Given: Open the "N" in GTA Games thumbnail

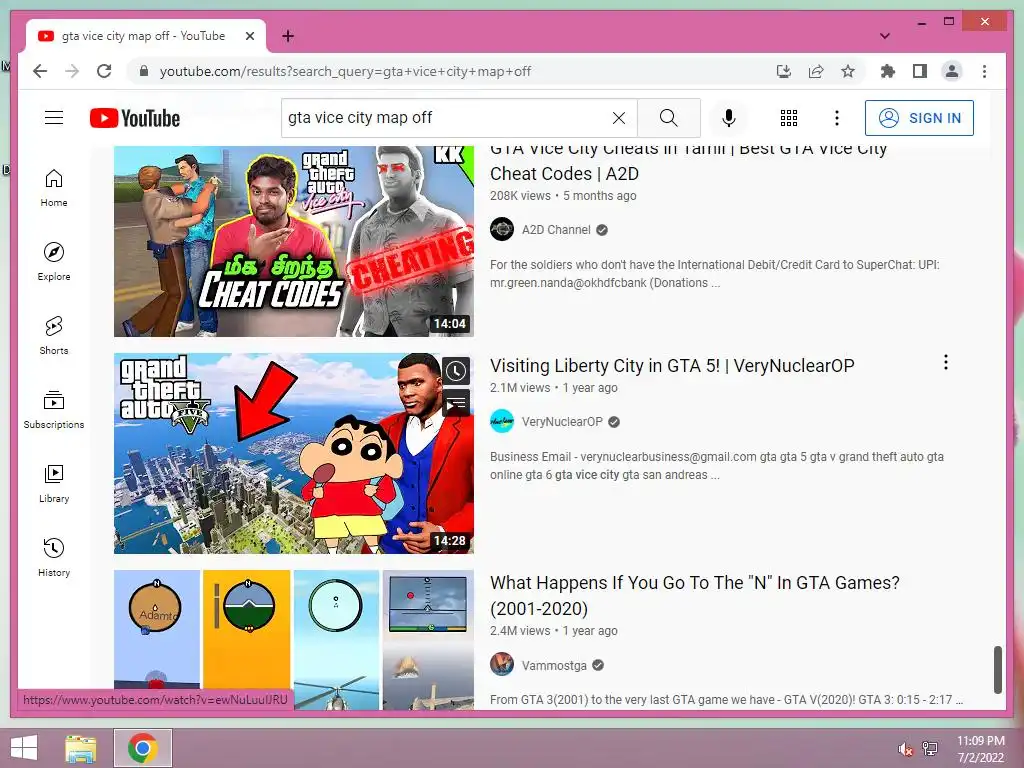Looking at the screenshot, I should (x=294, y=640).
